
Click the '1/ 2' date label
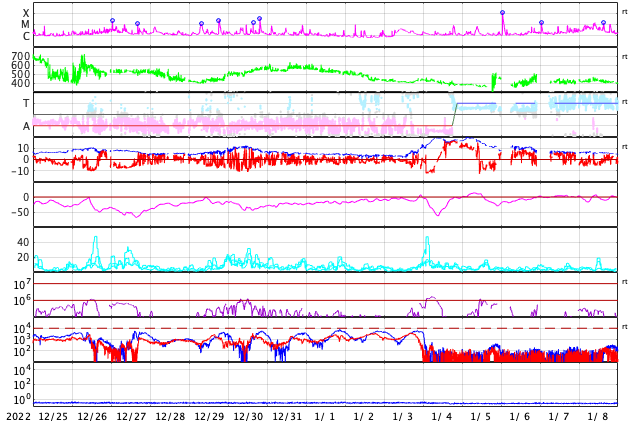pos(364,417)
